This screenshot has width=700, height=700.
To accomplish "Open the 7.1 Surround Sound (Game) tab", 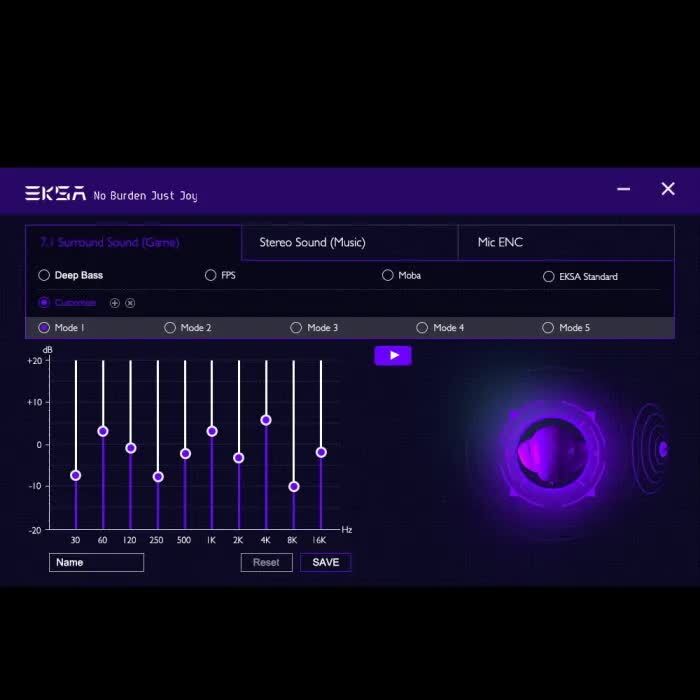I will 110,243.
